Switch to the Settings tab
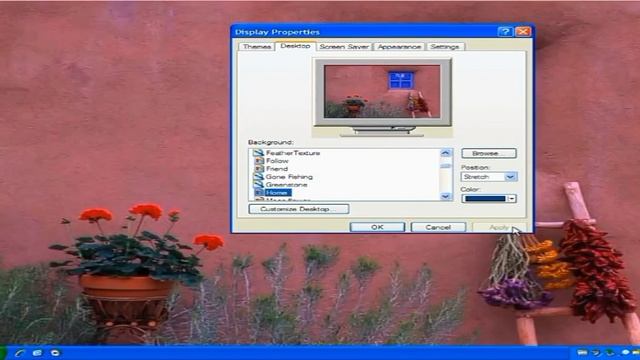This screenshot has height=360, width=640. (445, 47)
